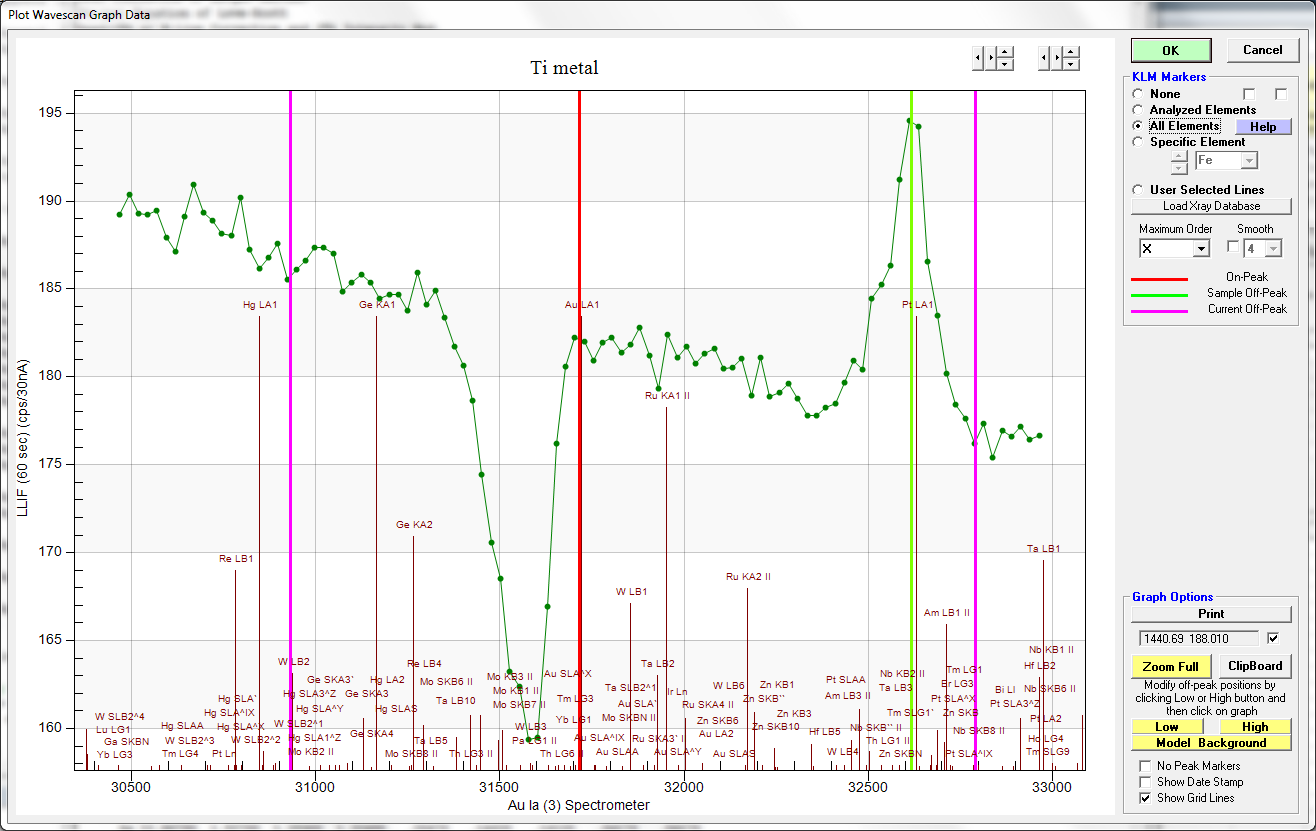The height and width of the screenshot is (831, 1316).
Task: Enable the No Peak Markers checkbox
Action: 1145,766
